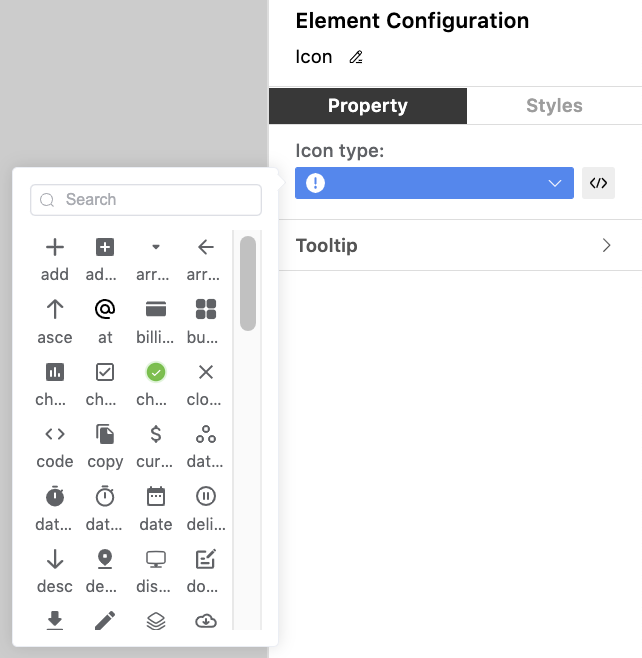642x658 pixels.
Task: Select the plus 'add' icon
Action: [x=55, y=248]
